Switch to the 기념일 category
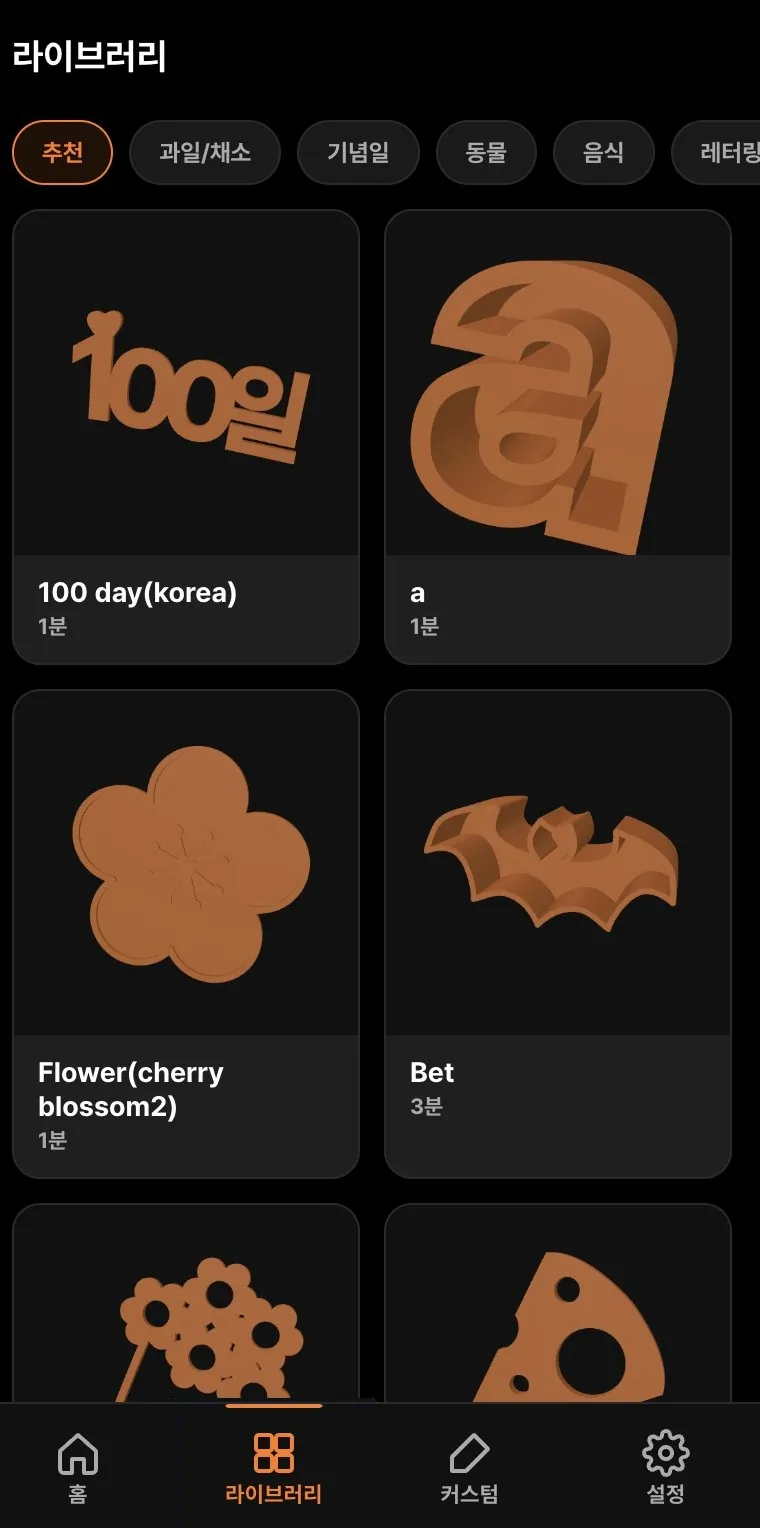The image size is (760, 1528). pyautogui.click(x=358, y=153)
